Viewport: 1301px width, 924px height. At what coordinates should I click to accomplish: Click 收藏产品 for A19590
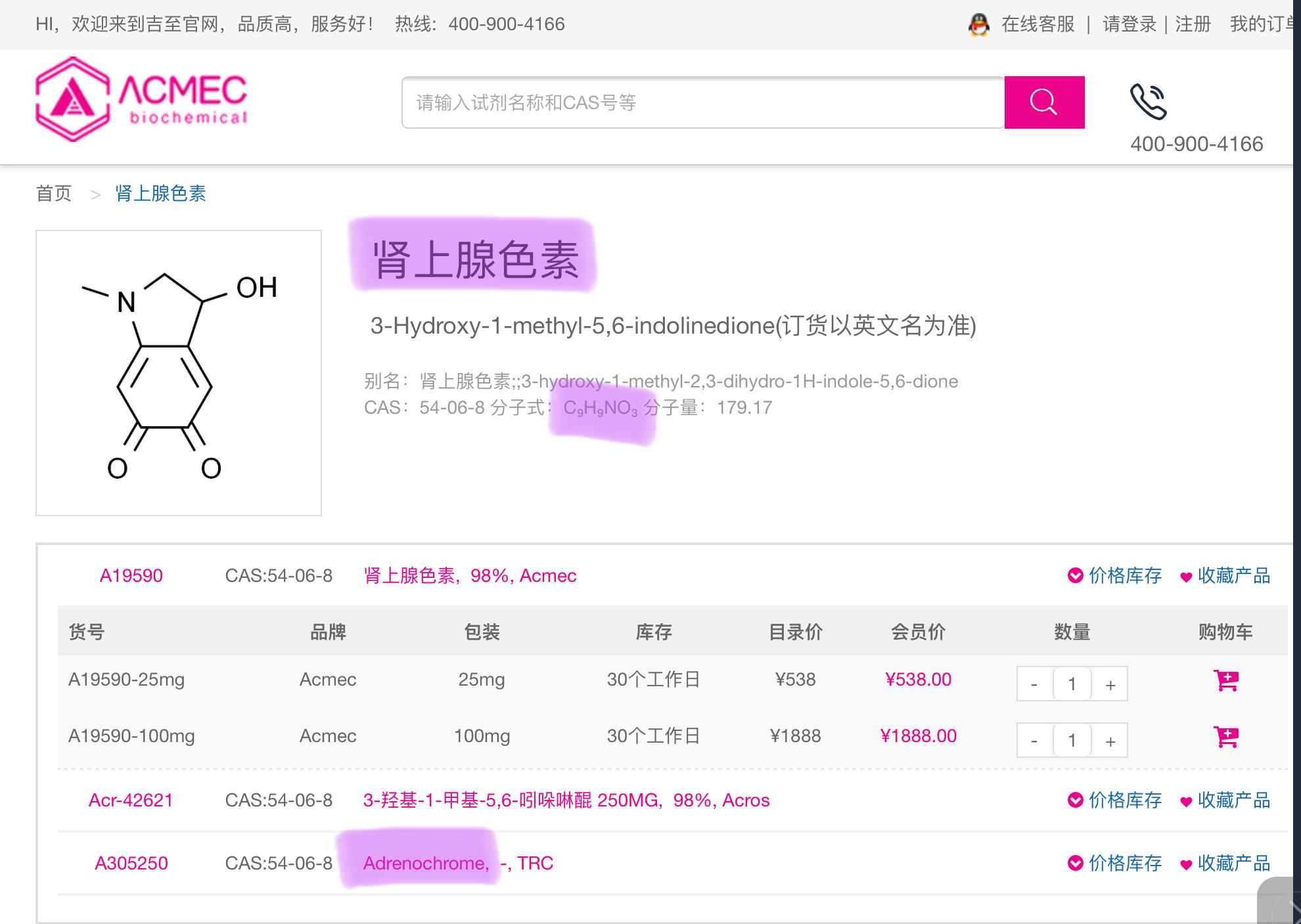pyautogui.click(x=1234, y=576)
